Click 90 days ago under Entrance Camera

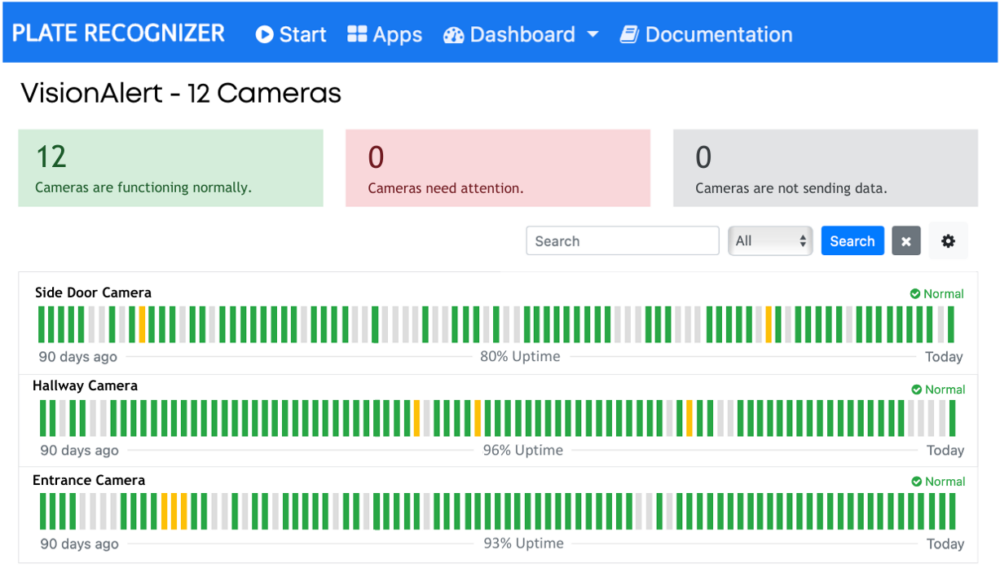pyautogui.click(x=79, y=544)
